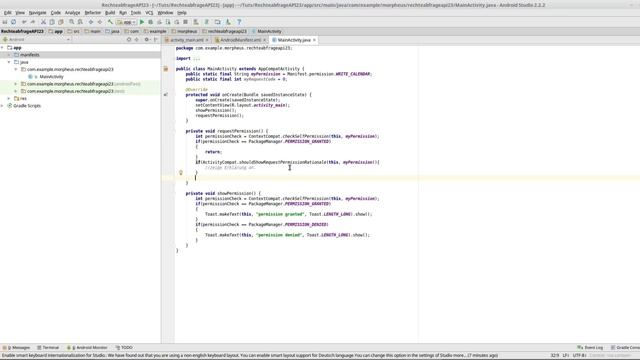Close the MainActivity.java tab
Screen dimensions: 640x360
click(x=314, y=40)
